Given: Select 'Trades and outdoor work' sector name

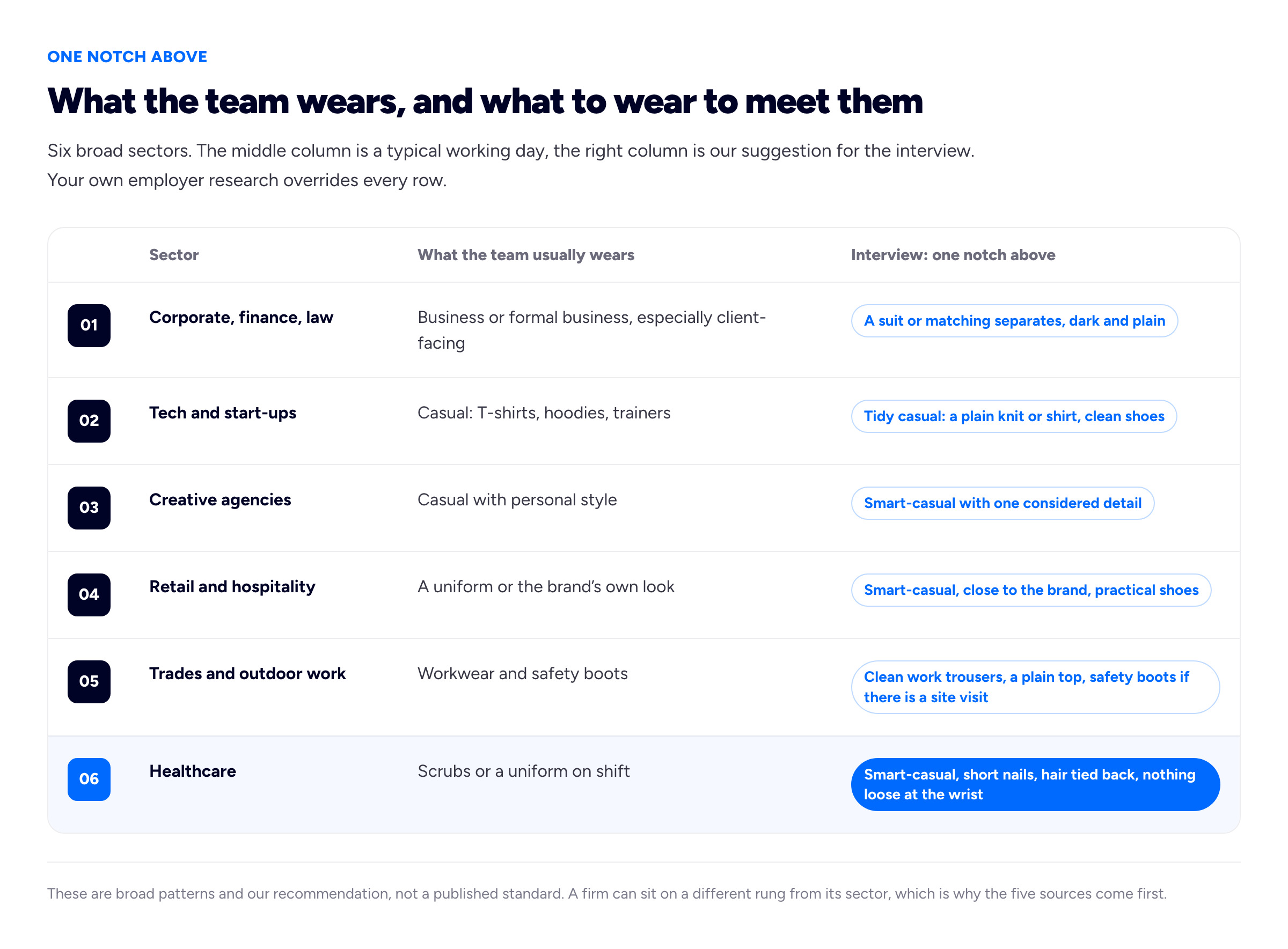Looking at the screenshot, I should point(247,673).
